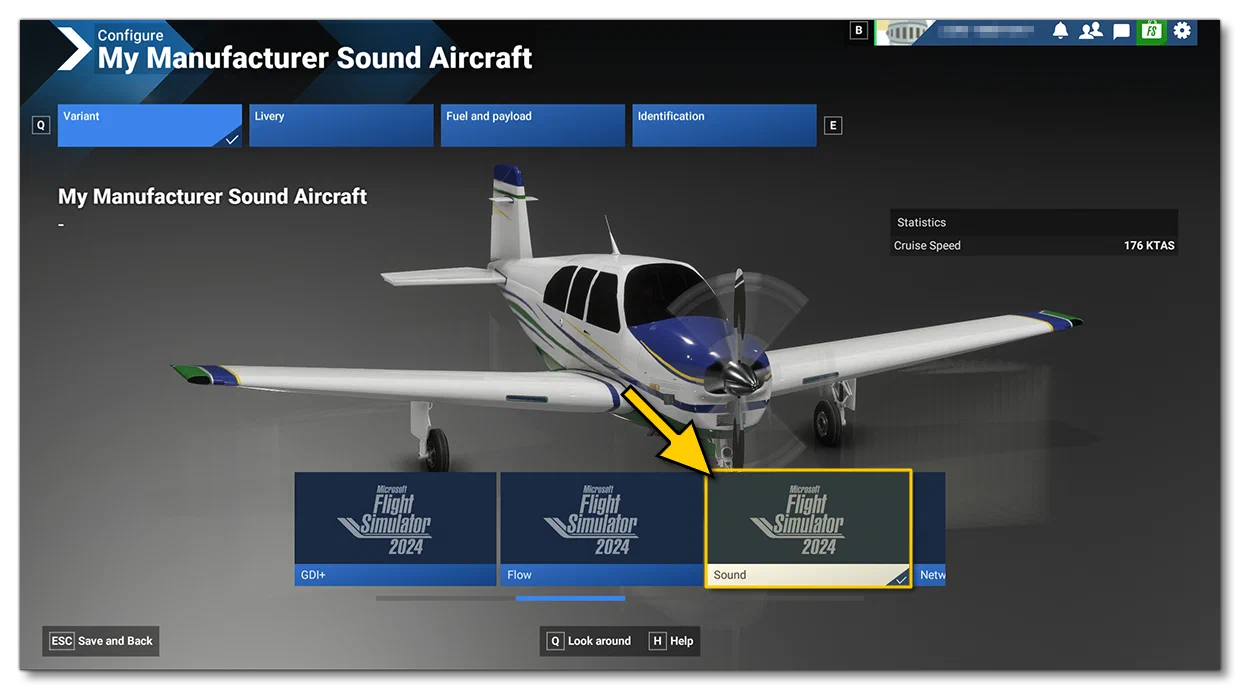Click the 176 KTAS value

pos(1149,245)
